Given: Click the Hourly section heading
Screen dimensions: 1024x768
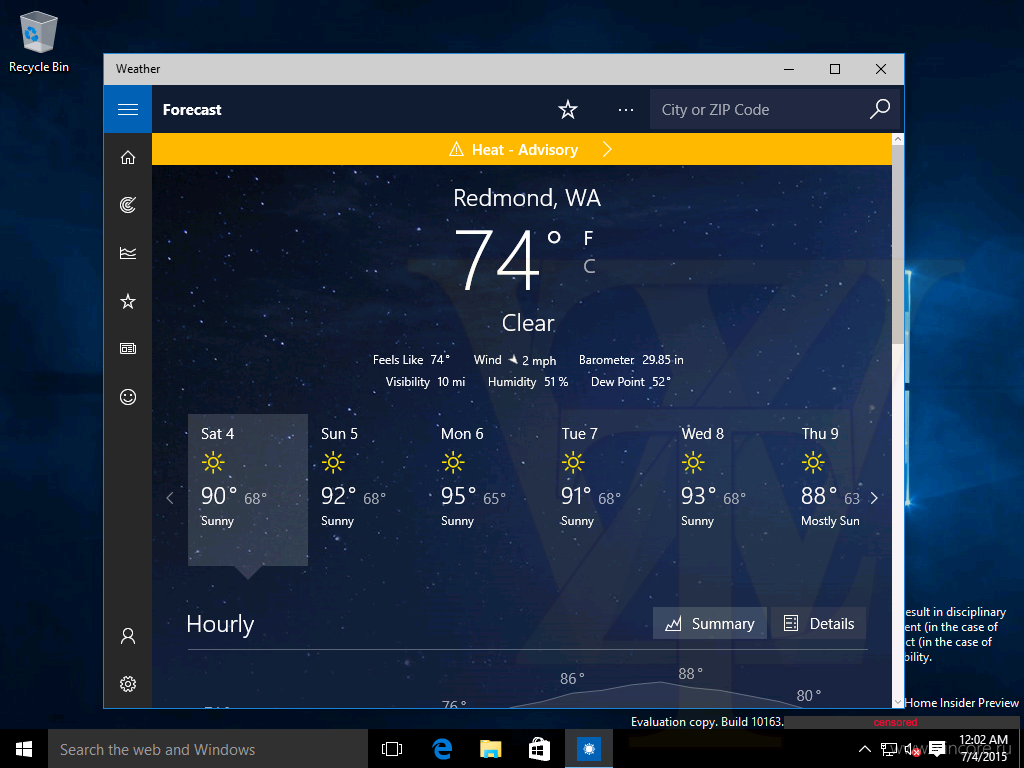Looking at the screenshot, I should [220, 624].
